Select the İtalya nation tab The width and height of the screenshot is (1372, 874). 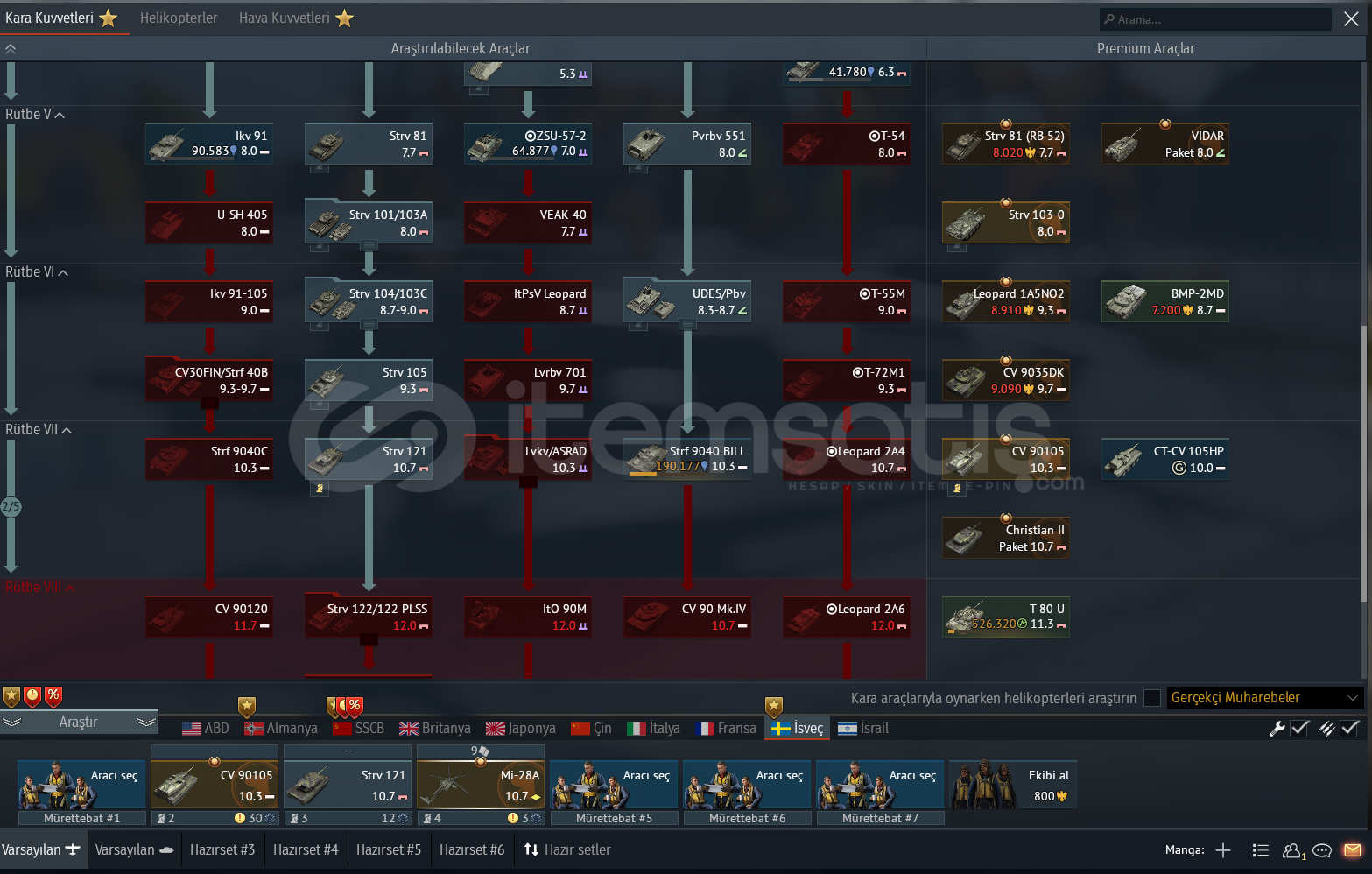[x=654, y=729]
